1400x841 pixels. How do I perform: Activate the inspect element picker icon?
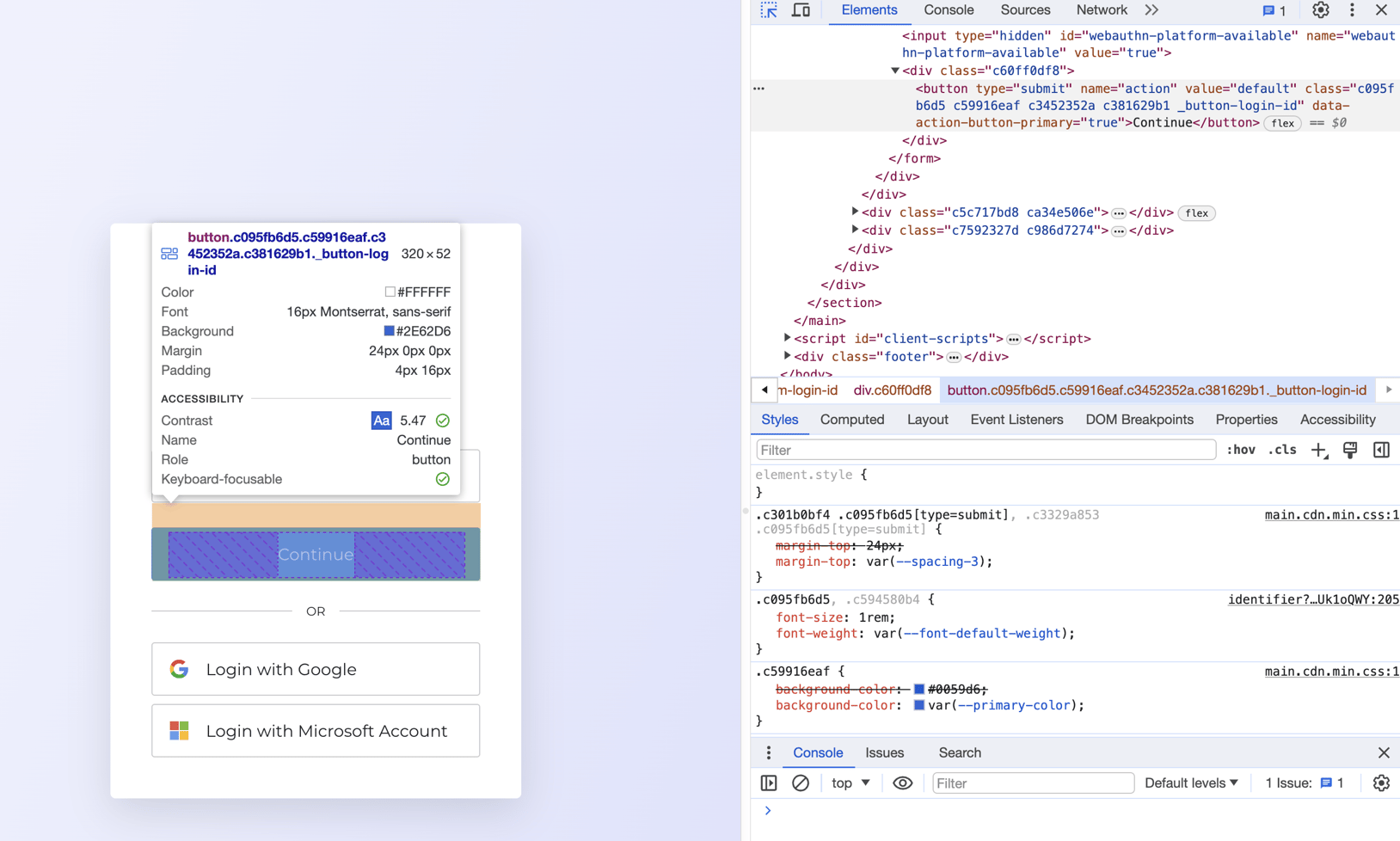pos(769,10)
